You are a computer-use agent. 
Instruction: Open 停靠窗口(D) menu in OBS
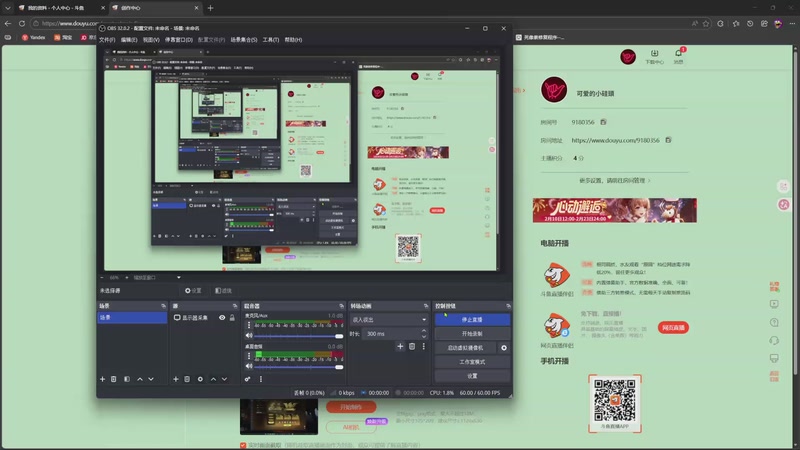pos(179,40)
